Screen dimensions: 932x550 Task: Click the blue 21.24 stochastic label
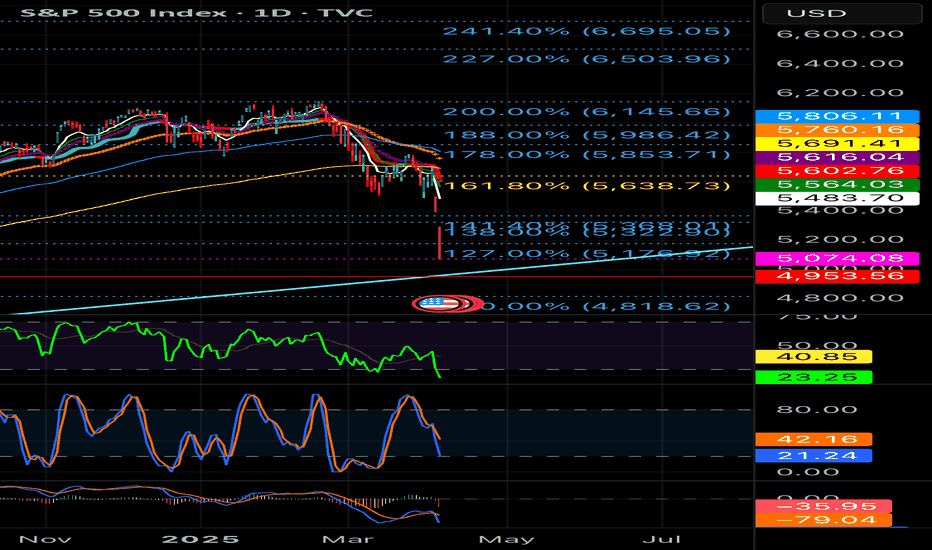click(x=813, y=455)
